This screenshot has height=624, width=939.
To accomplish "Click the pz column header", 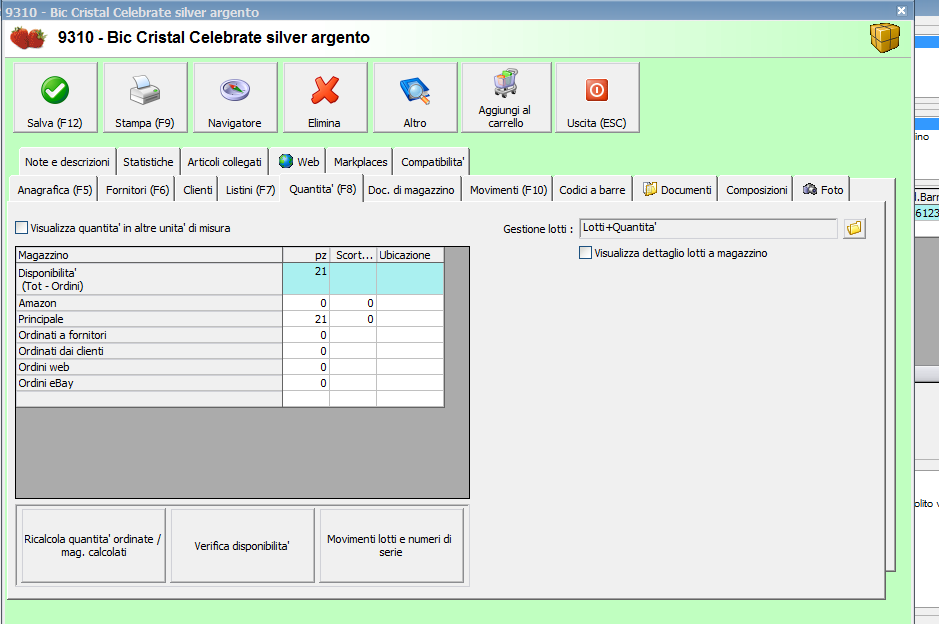I will click(x=306, y=255).
